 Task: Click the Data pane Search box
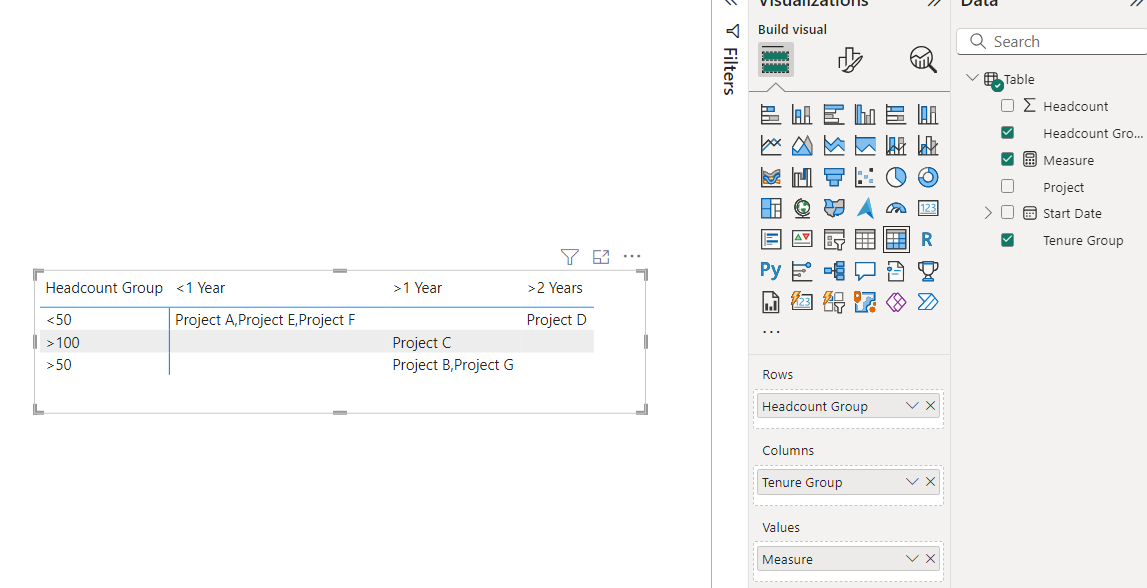(x=1053, y=42)
